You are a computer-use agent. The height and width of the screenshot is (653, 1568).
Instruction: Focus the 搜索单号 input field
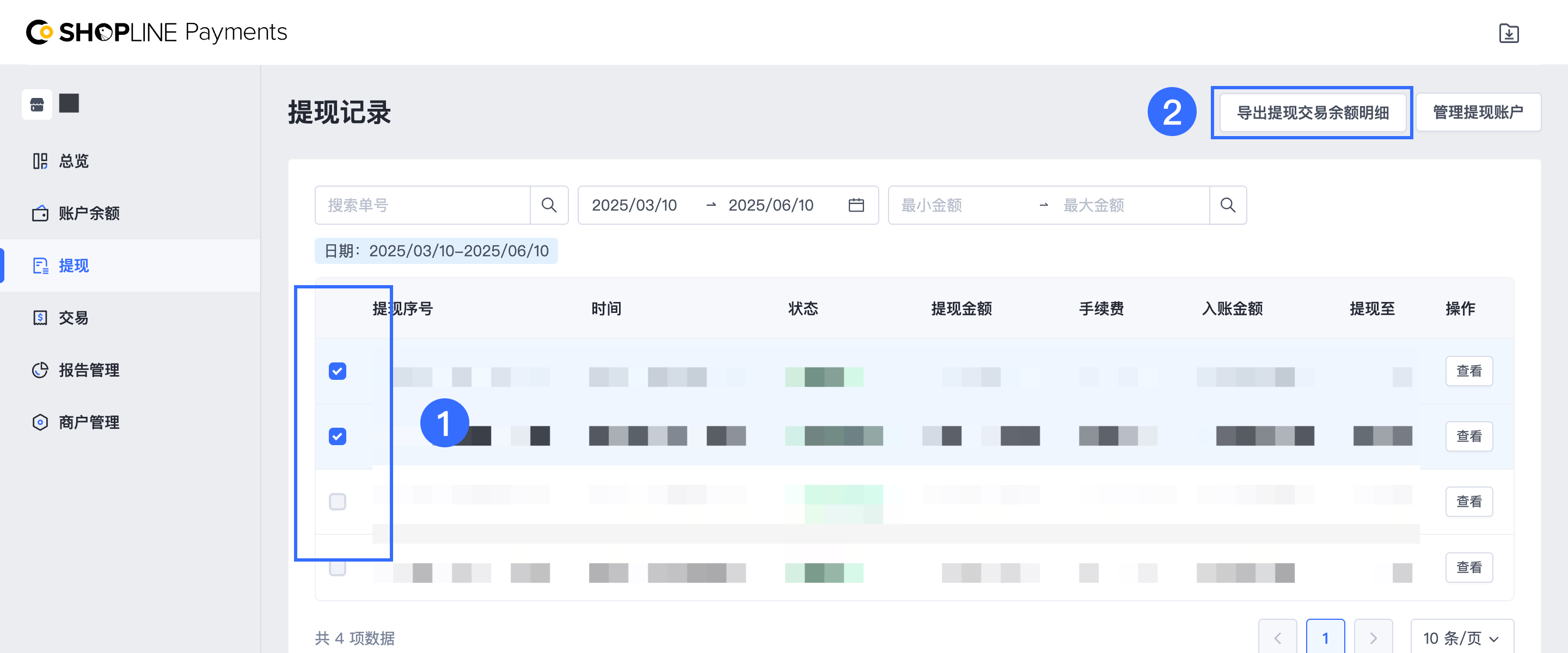422,205
